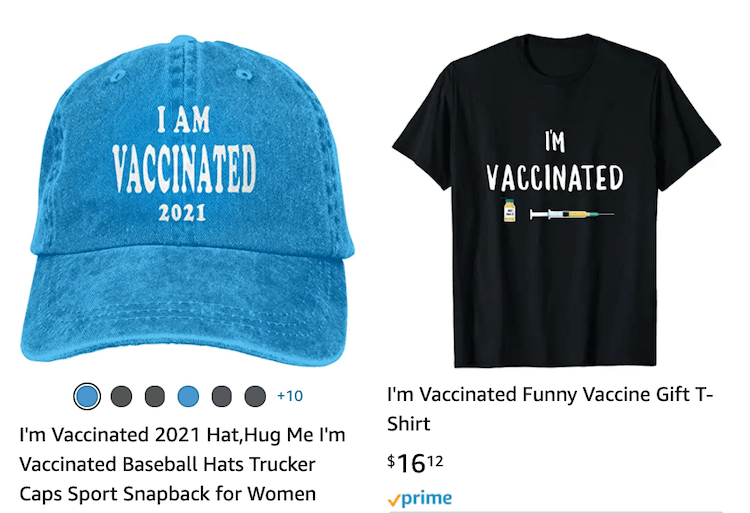Open the black I'm Vaccinated T-shirt image
The image size is (750, 513).
tap(556, 201)
